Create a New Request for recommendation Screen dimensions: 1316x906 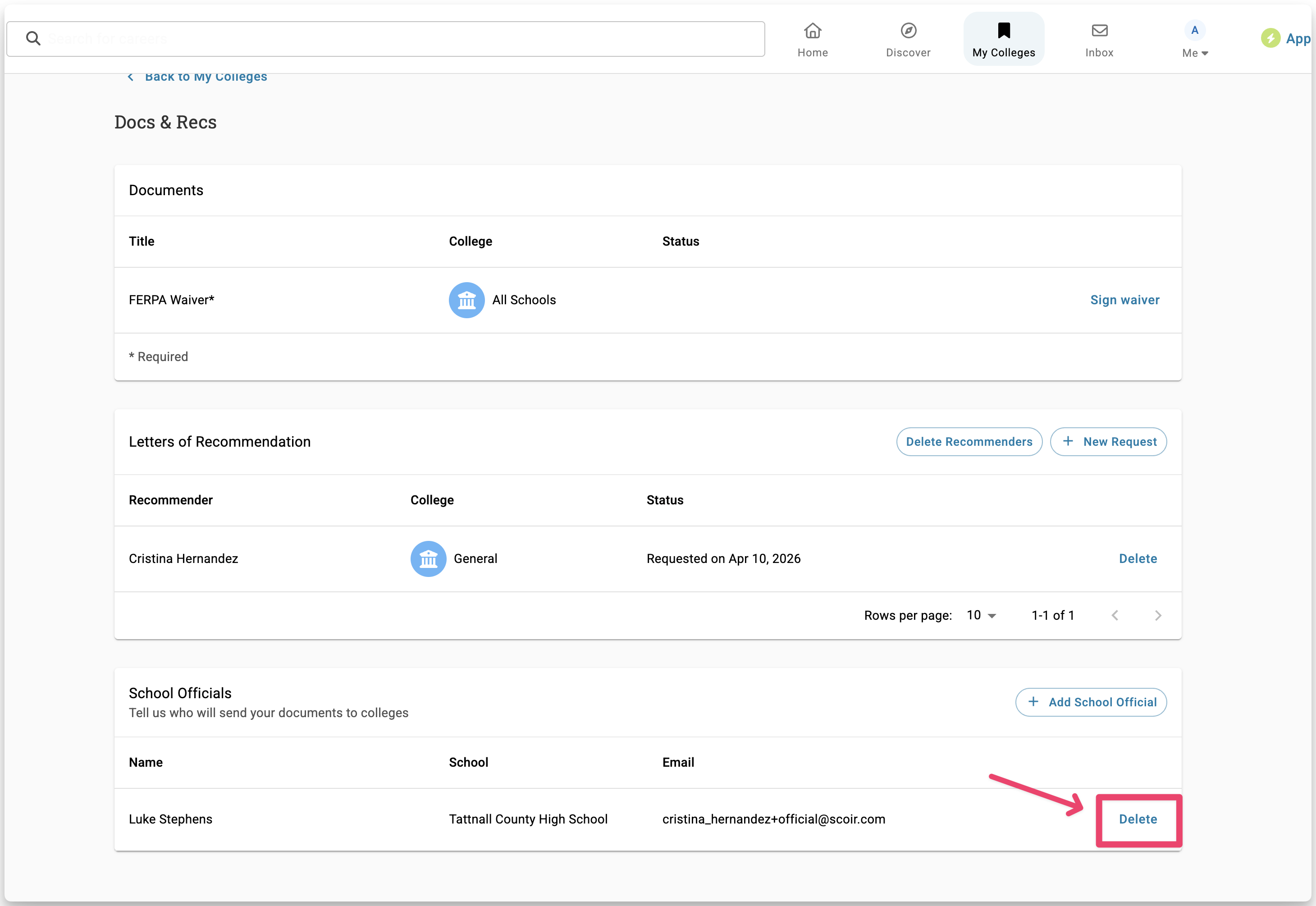coord(1108,442)
